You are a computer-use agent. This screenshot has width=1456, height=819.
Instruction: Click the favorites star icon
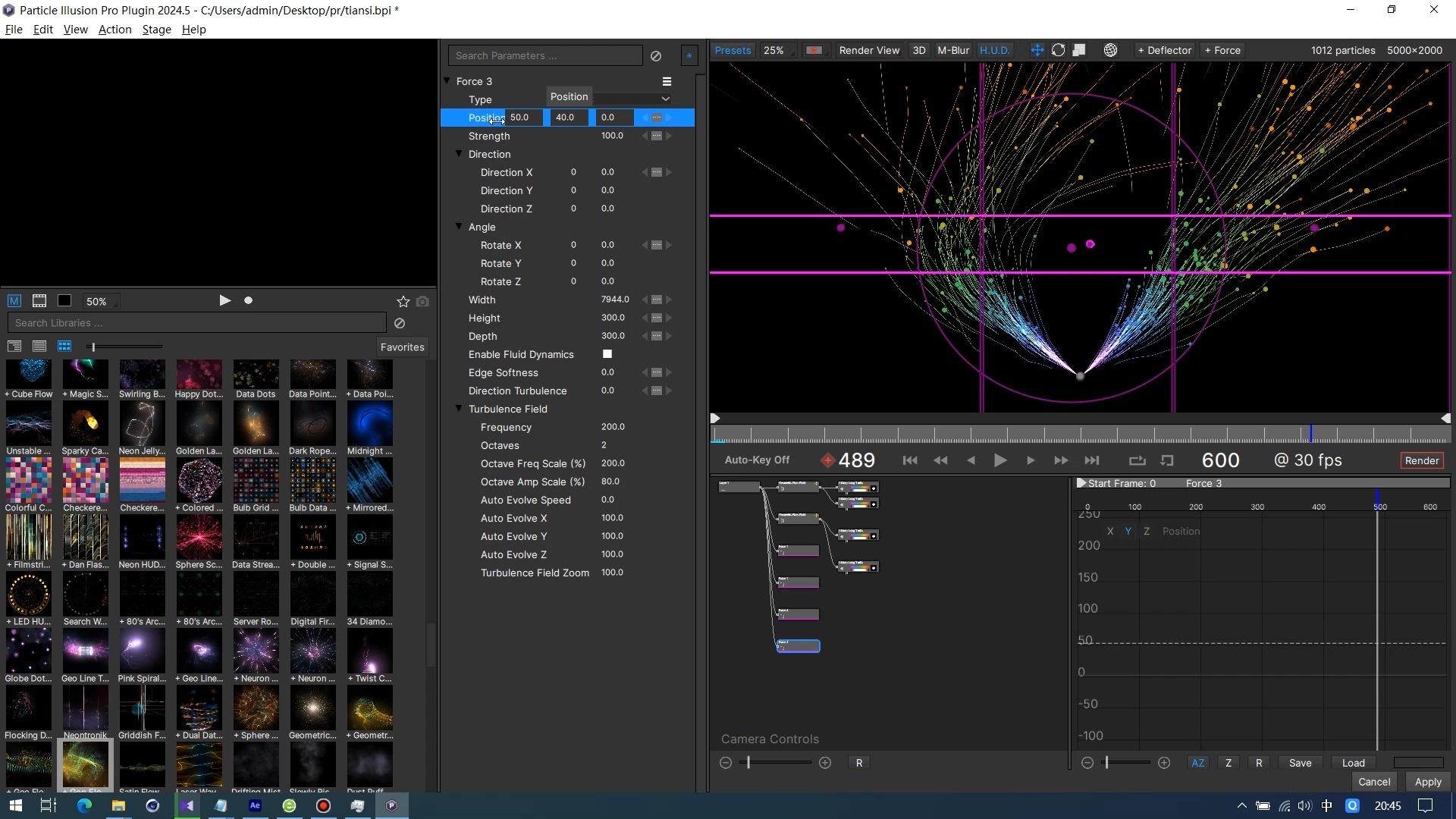point(403,302)
